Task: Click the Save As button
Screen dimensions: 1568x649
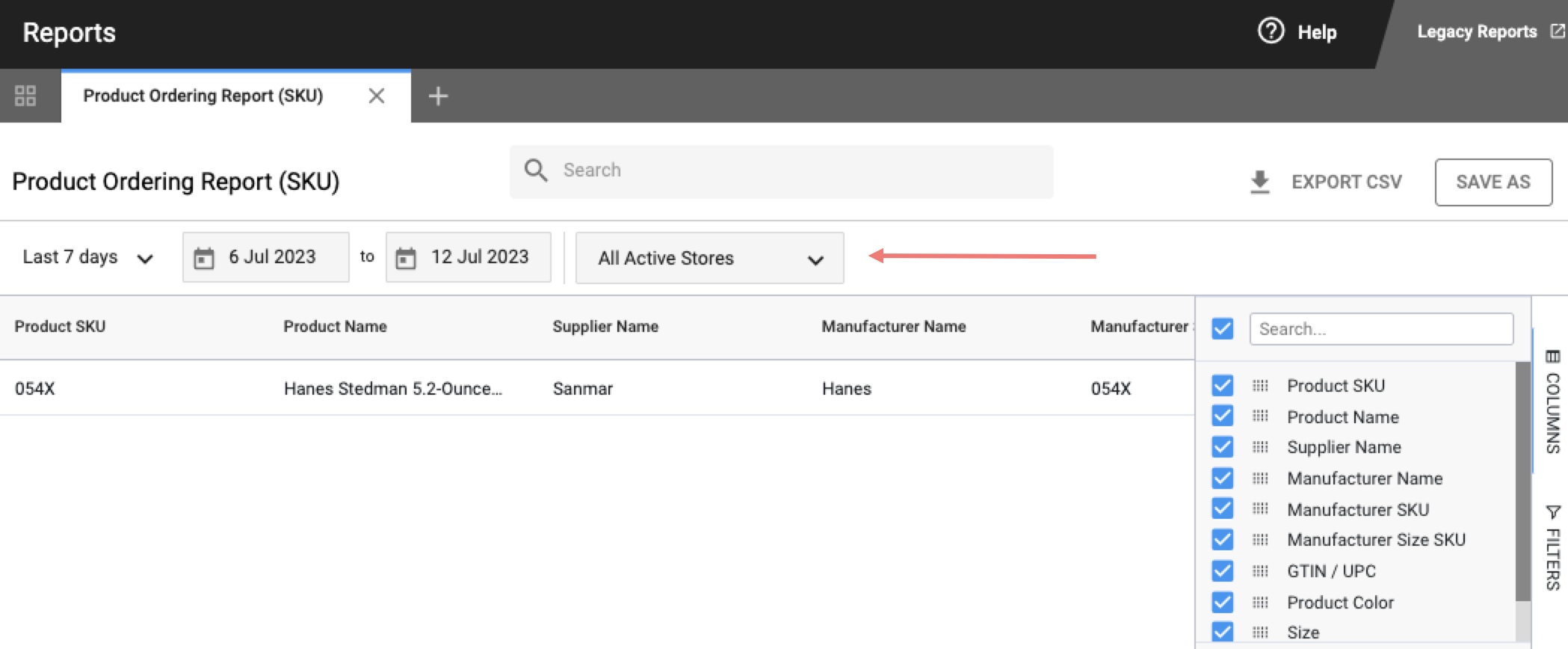Action: tap(1493, 182)
